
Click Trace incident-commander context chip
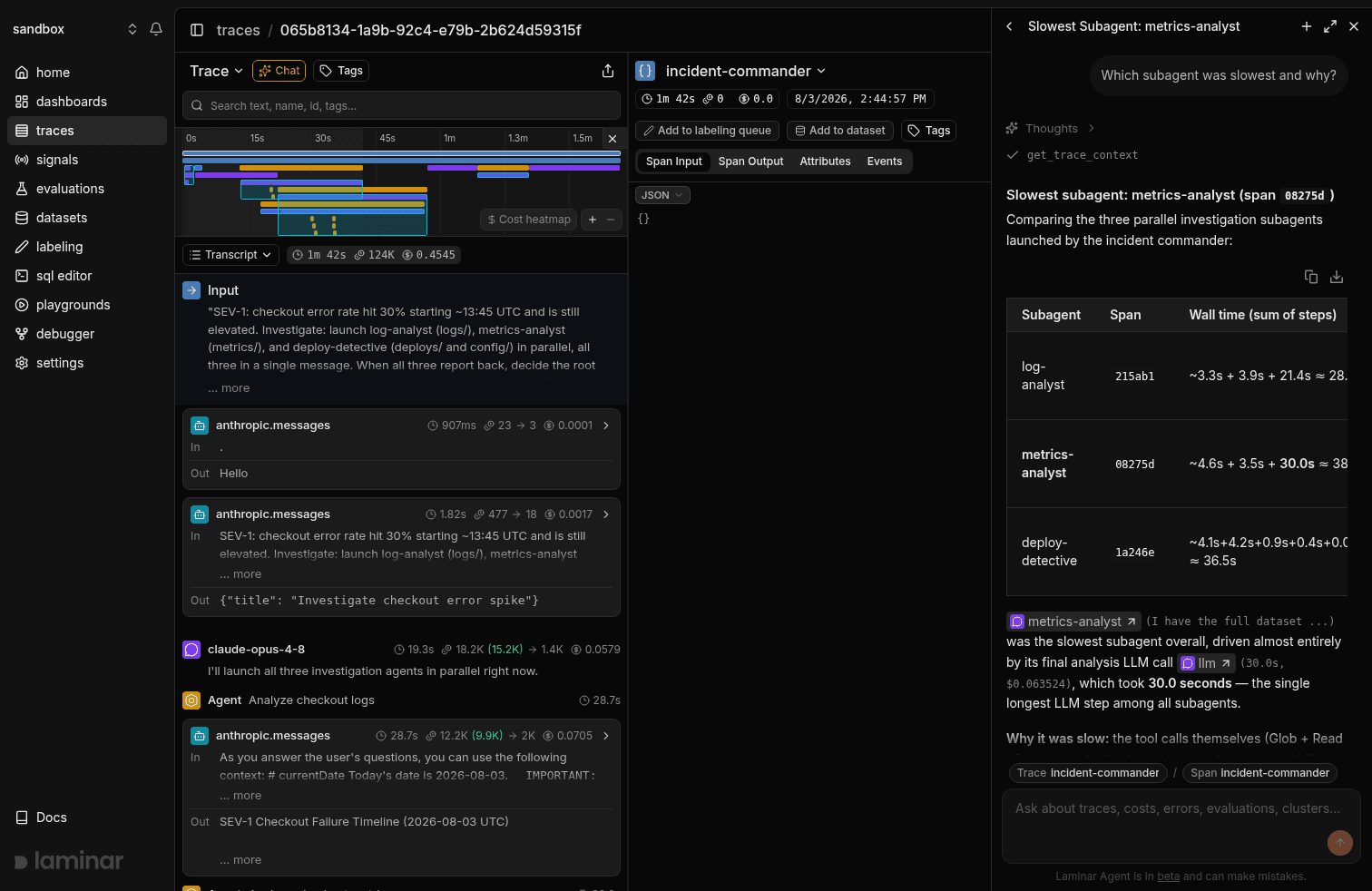pos(1088,773)
